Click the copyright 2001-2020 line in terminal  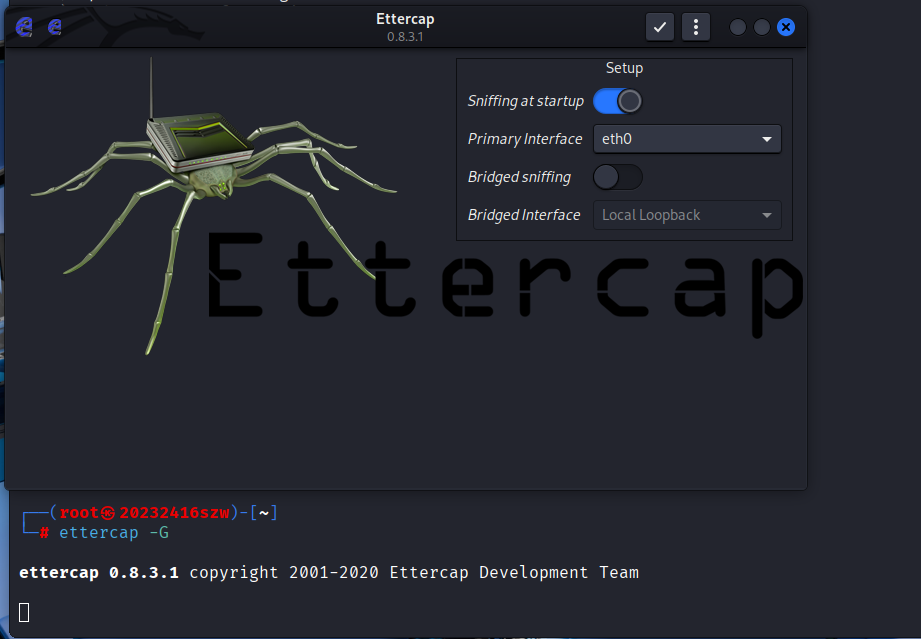pyautogui.click(x=329, y=573)
